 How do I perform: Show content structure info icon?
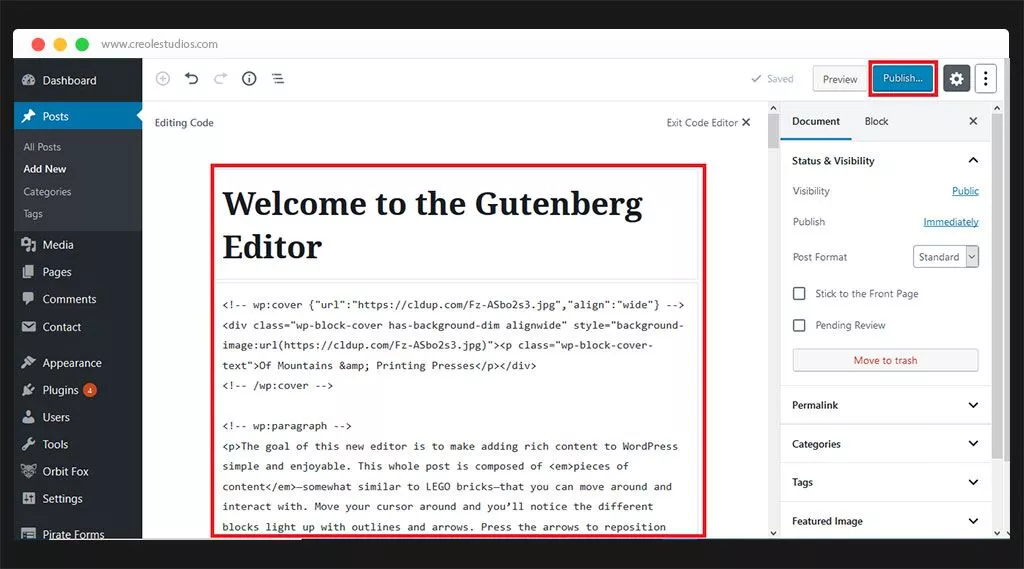pyautogui.click(x=249, y=78)
